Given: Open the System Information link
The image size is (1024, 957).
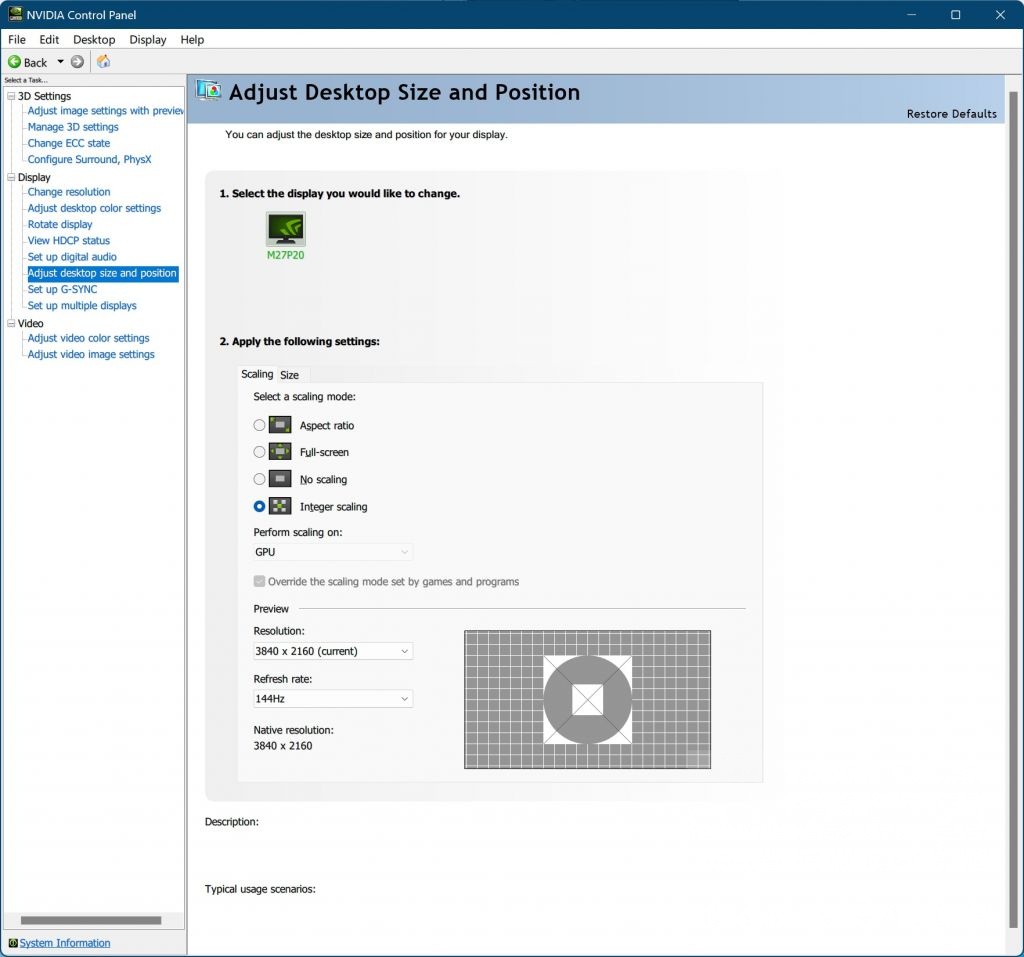Looking at the screenshot, I should coord(65,943).
